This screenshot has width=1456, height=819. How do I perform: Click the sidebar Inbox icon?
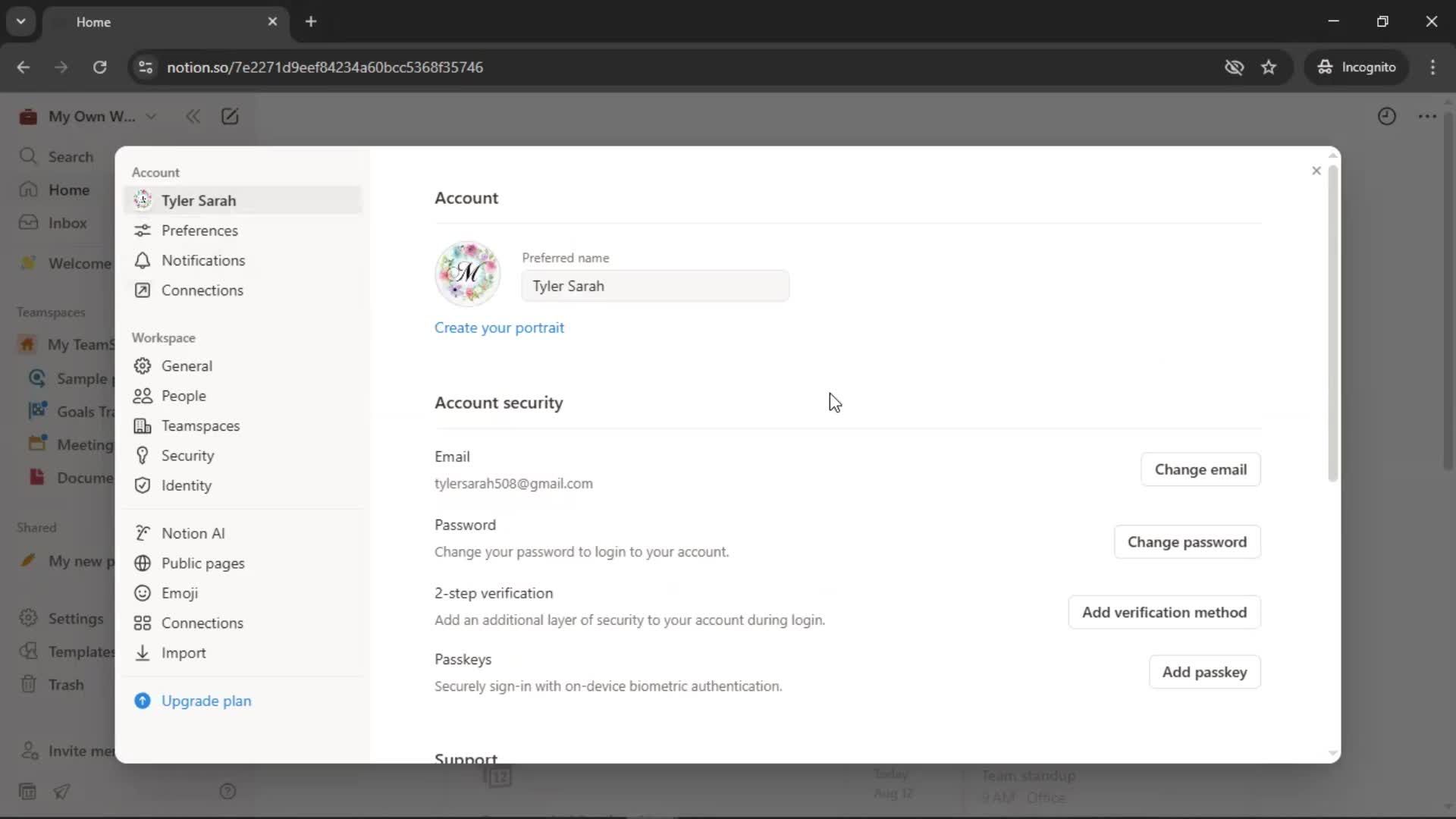29,222
